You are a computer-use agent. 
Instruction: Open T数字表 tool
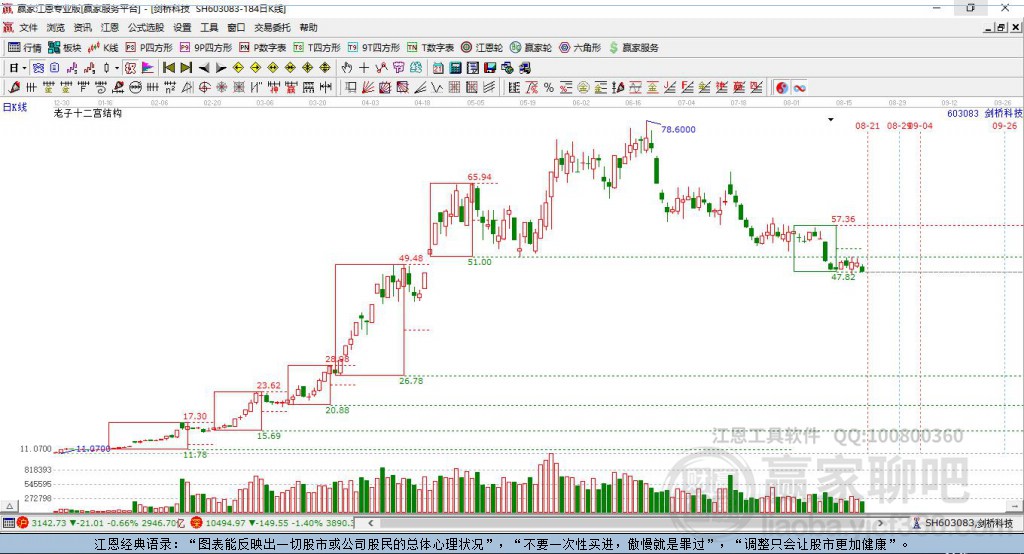(430, 48)
